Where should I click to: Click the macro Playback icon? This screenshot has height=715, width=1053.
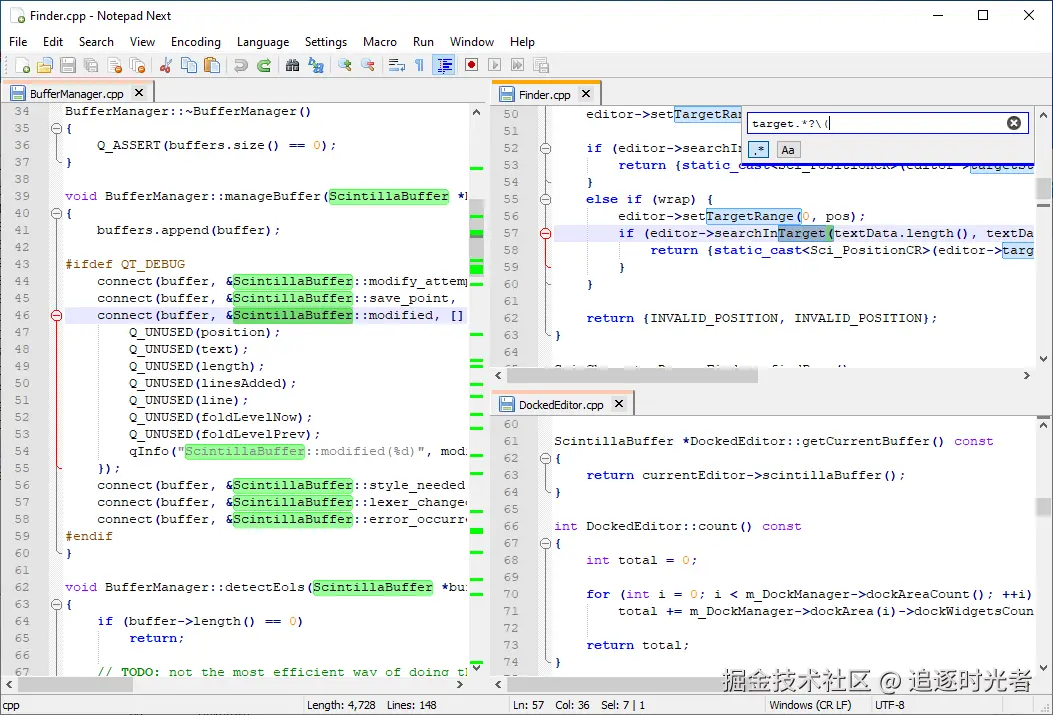[494, 65]
